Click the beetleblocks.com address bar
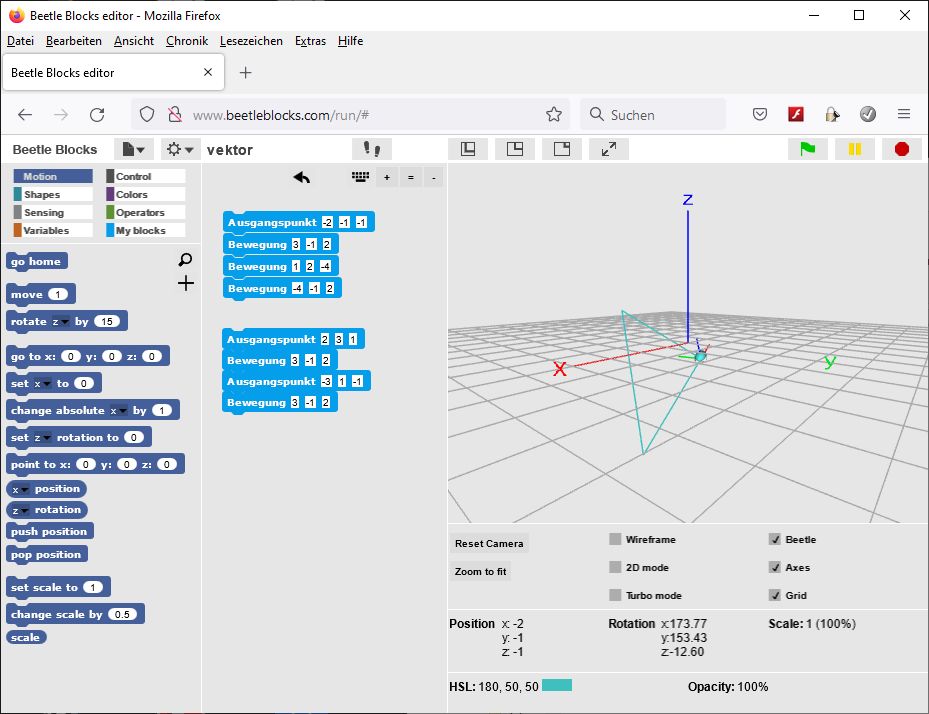Image resolution: width=929 pixels, height=714 pixels. (x=351, y=114)
